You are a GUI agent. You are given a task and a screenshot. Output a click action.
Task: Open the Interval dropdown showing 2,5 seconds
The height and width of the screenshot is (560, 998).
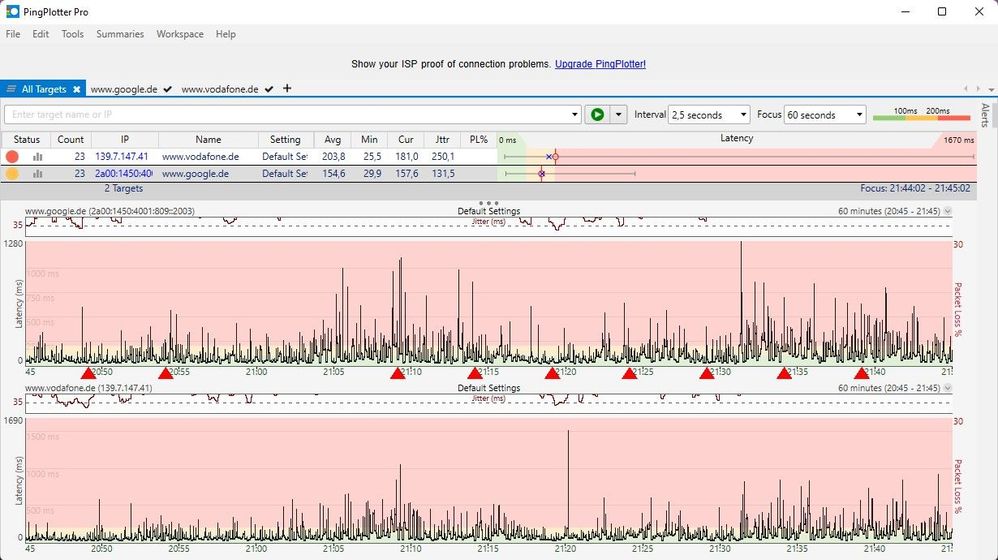click(709, 115)
